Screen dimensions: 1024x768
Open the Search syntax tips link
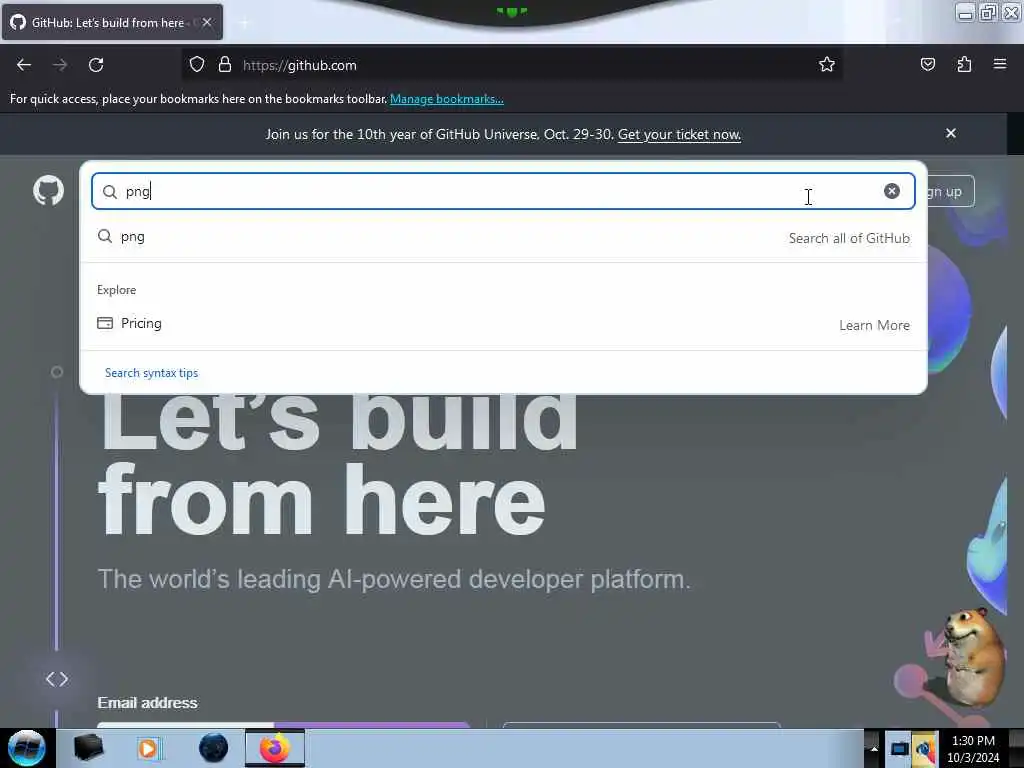pos(151,373)
